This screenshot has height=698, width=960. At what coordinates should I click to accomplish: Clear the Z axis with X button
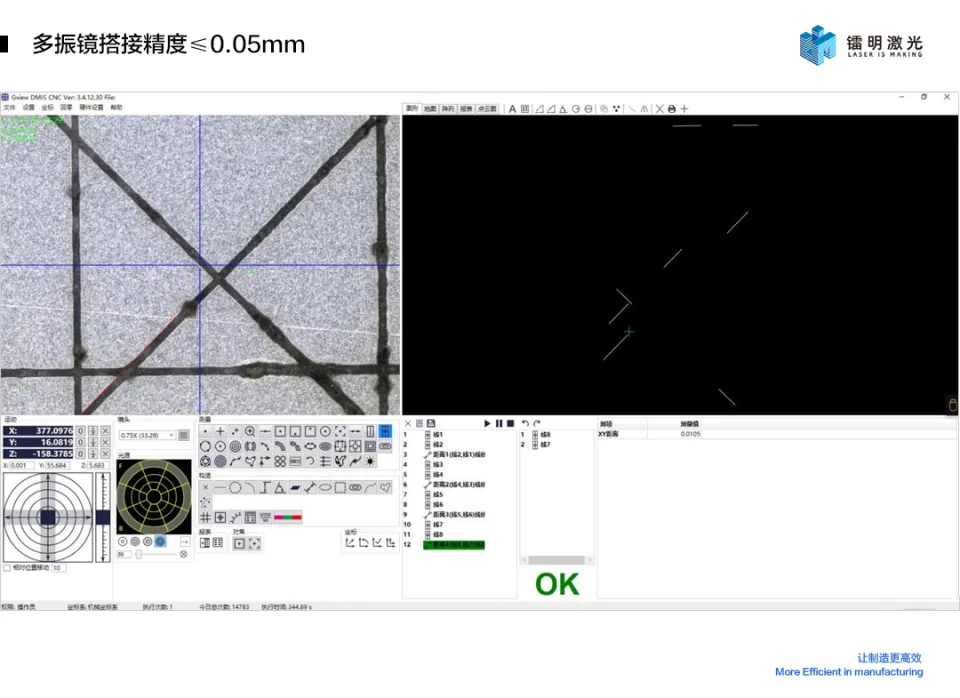(105, 454)
